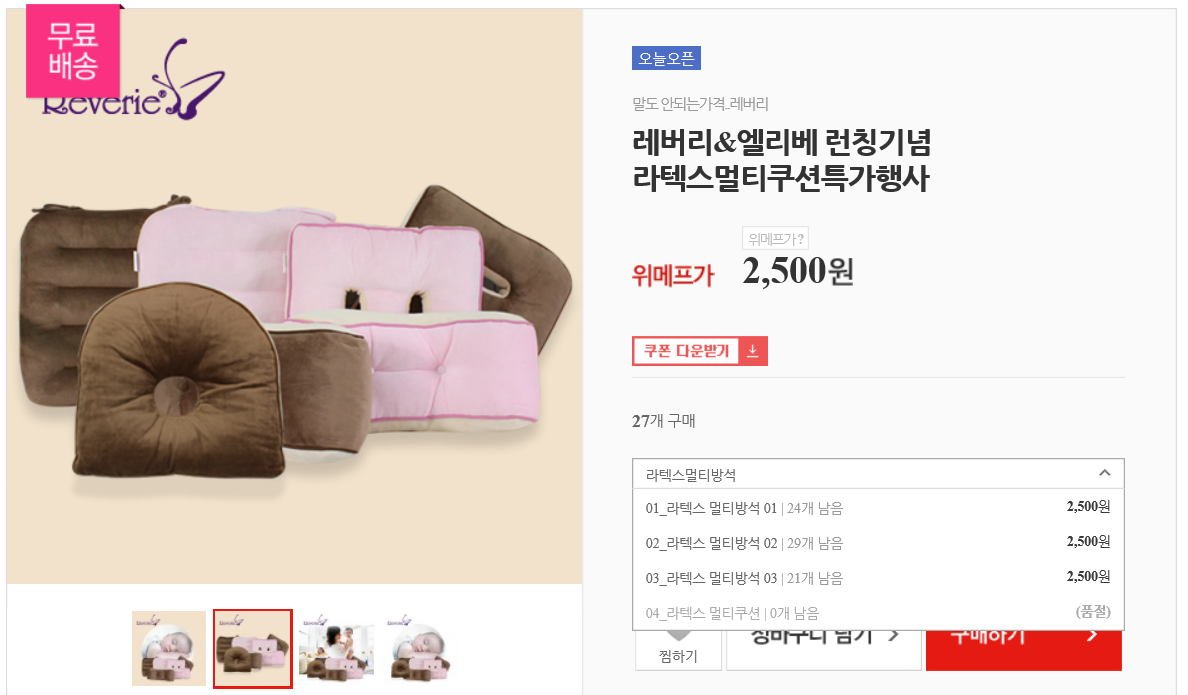The image size is (1188, 695).
Task: Click the 오늘오픈 blue badge
Action: click(x=666, y=58)
